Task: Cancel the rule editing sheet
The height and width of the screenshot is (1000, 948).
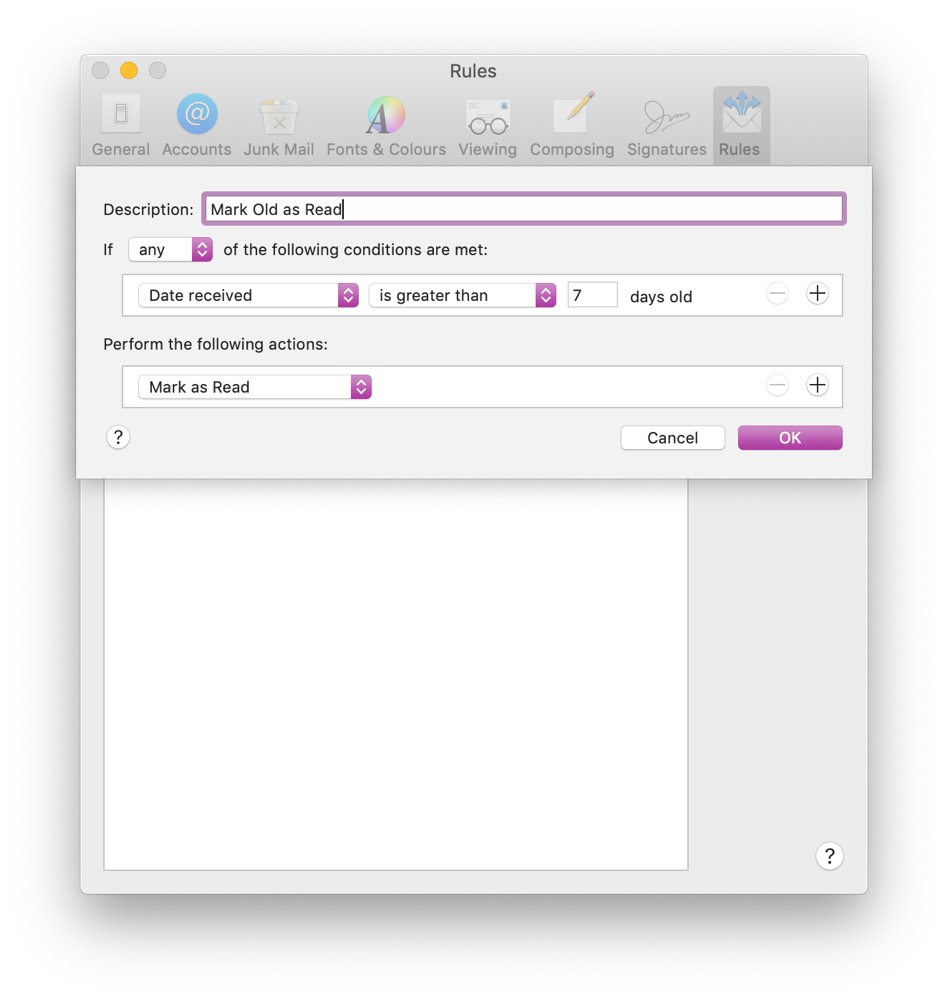Action: pyautogui.click(x=672, y=438)
